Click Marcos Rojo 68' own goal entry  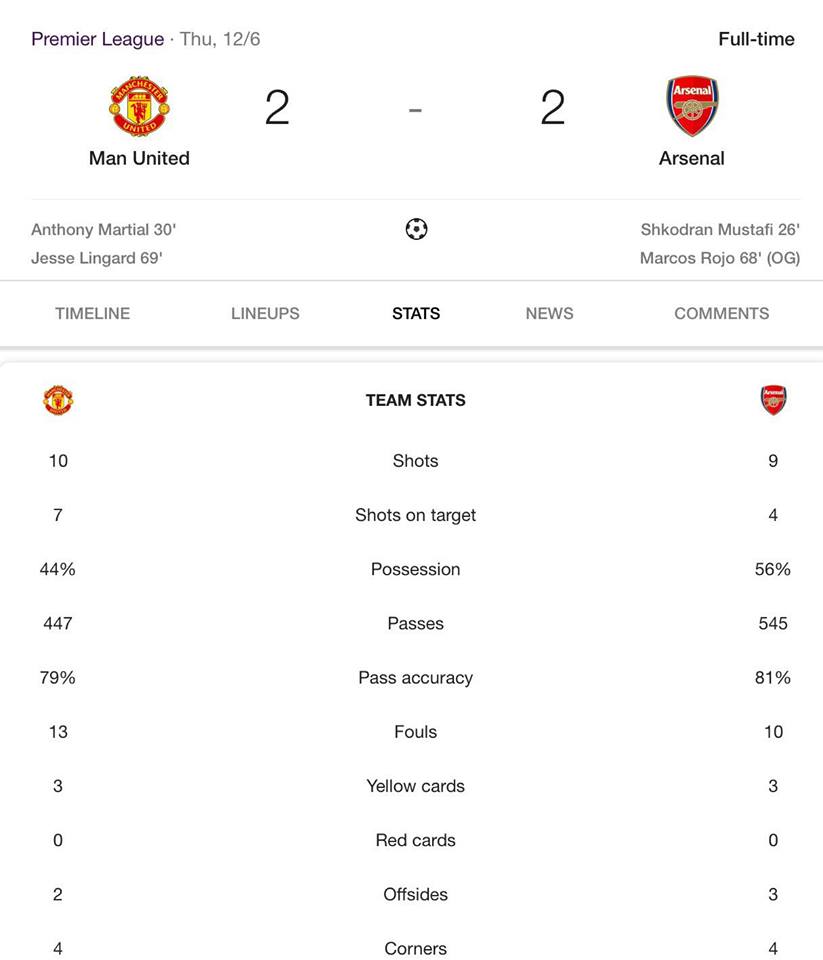(x=720, y=258)
